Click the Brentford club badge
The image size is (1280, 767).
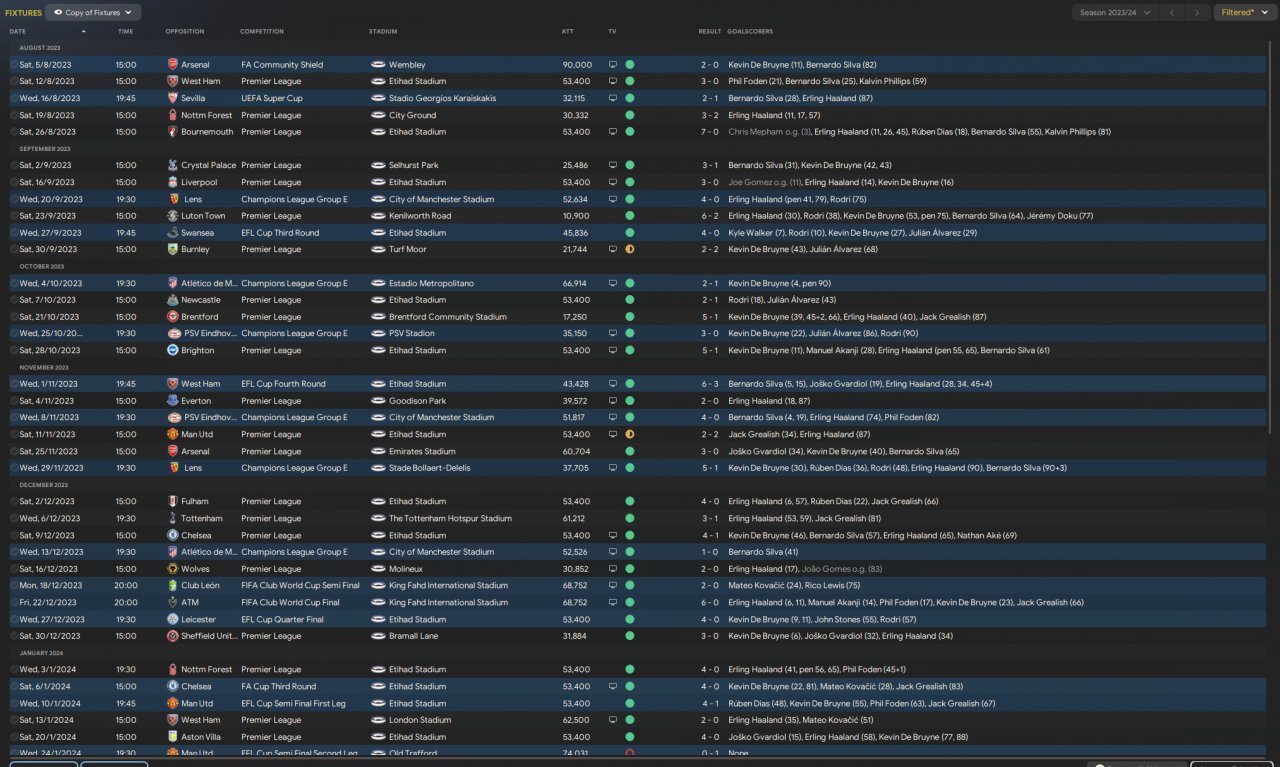tap(173, 317)
